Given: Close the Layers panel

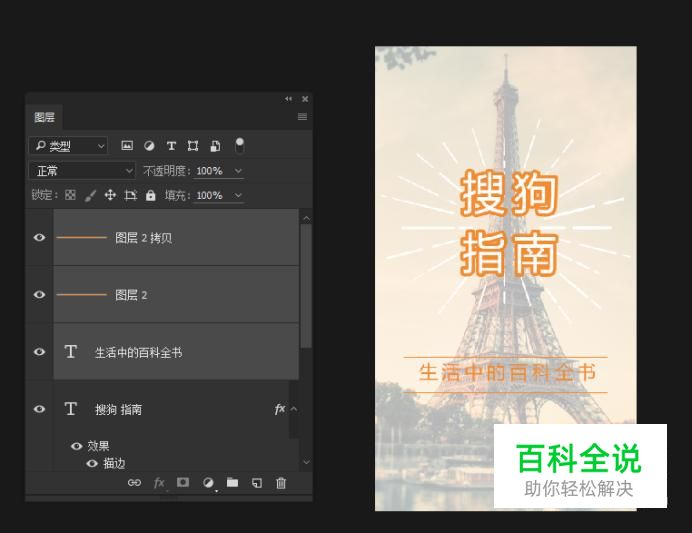Looking at the screenshot, I should tap(305, 99).
